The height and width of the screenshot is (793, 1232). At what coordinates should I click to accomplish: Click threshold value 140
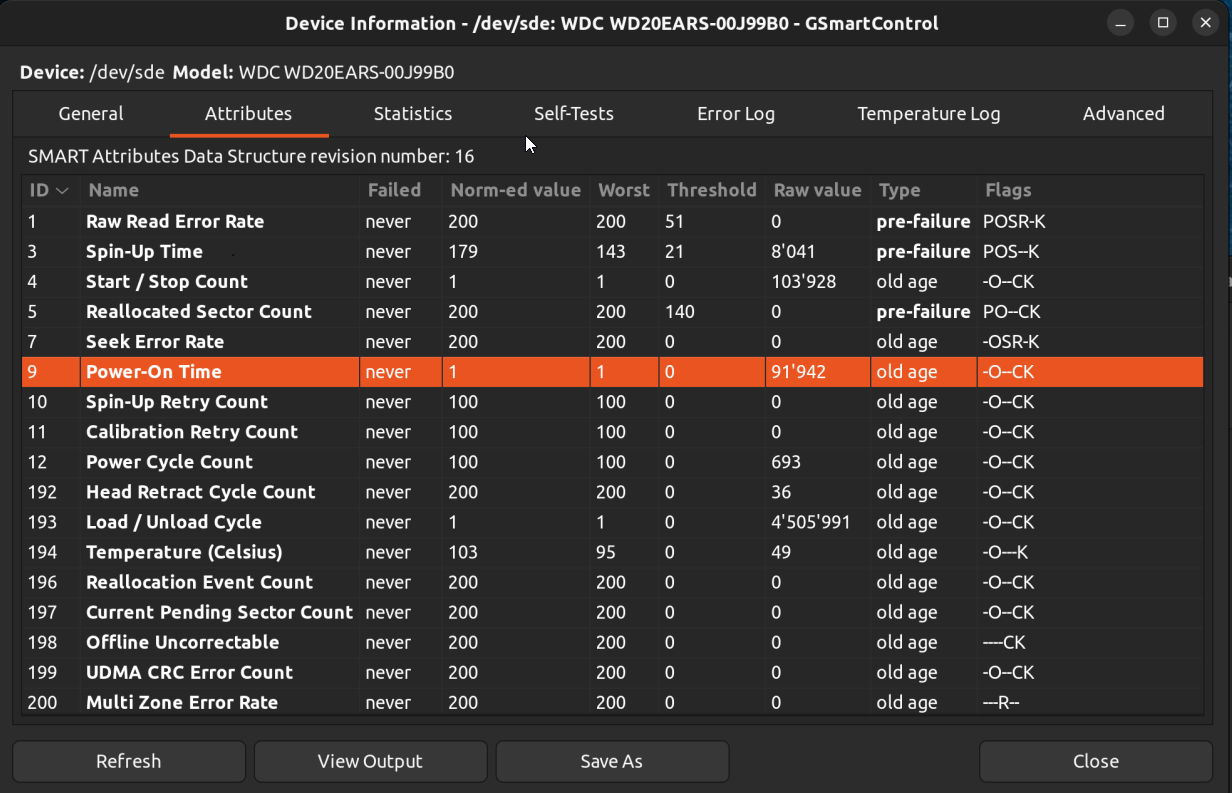(x=679, y=311)
